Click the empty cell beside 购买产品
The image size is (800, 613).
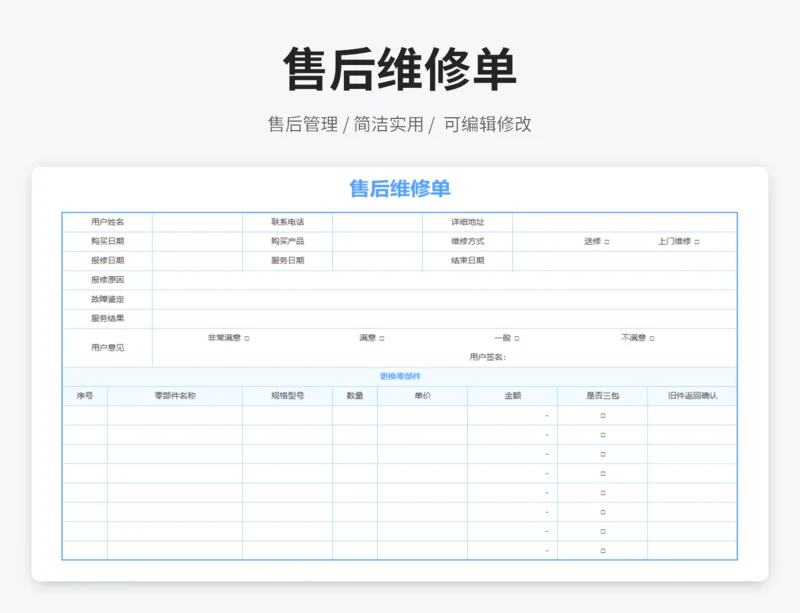coord(378,241)
